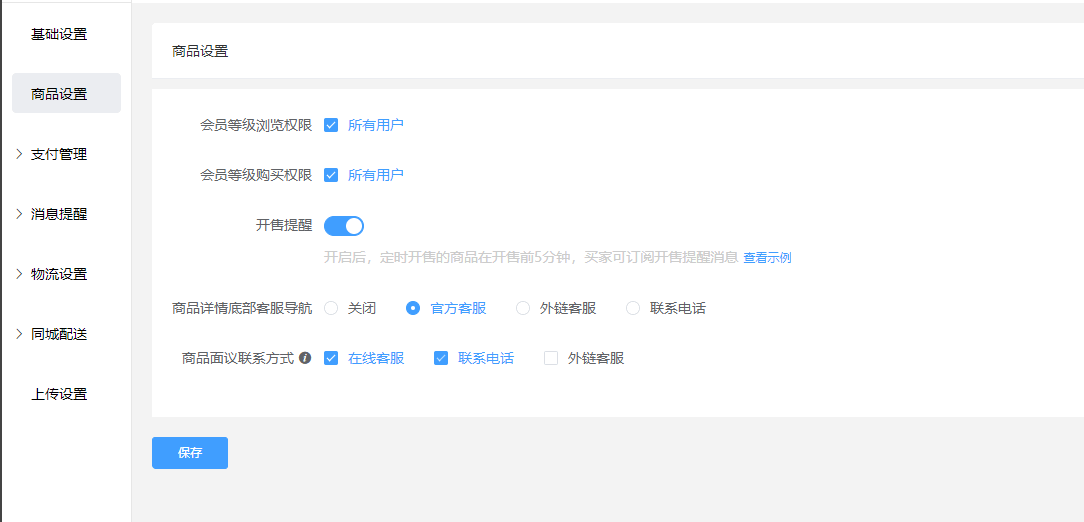Viewport: 1084px width, 522px height.
Task: Open the info icon beside 商品面议联系方式
Action: tap(305, 358)
